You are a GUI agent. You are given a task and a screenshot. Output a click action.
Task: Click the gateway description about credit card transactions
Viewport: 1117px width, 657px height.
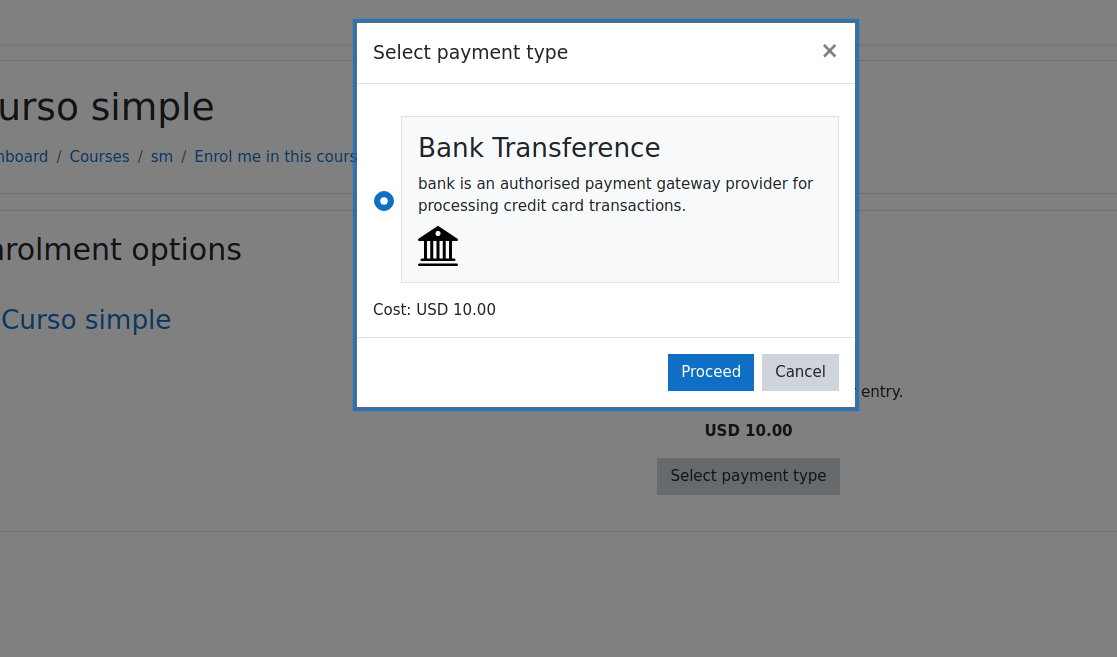[x=615, y=195]
